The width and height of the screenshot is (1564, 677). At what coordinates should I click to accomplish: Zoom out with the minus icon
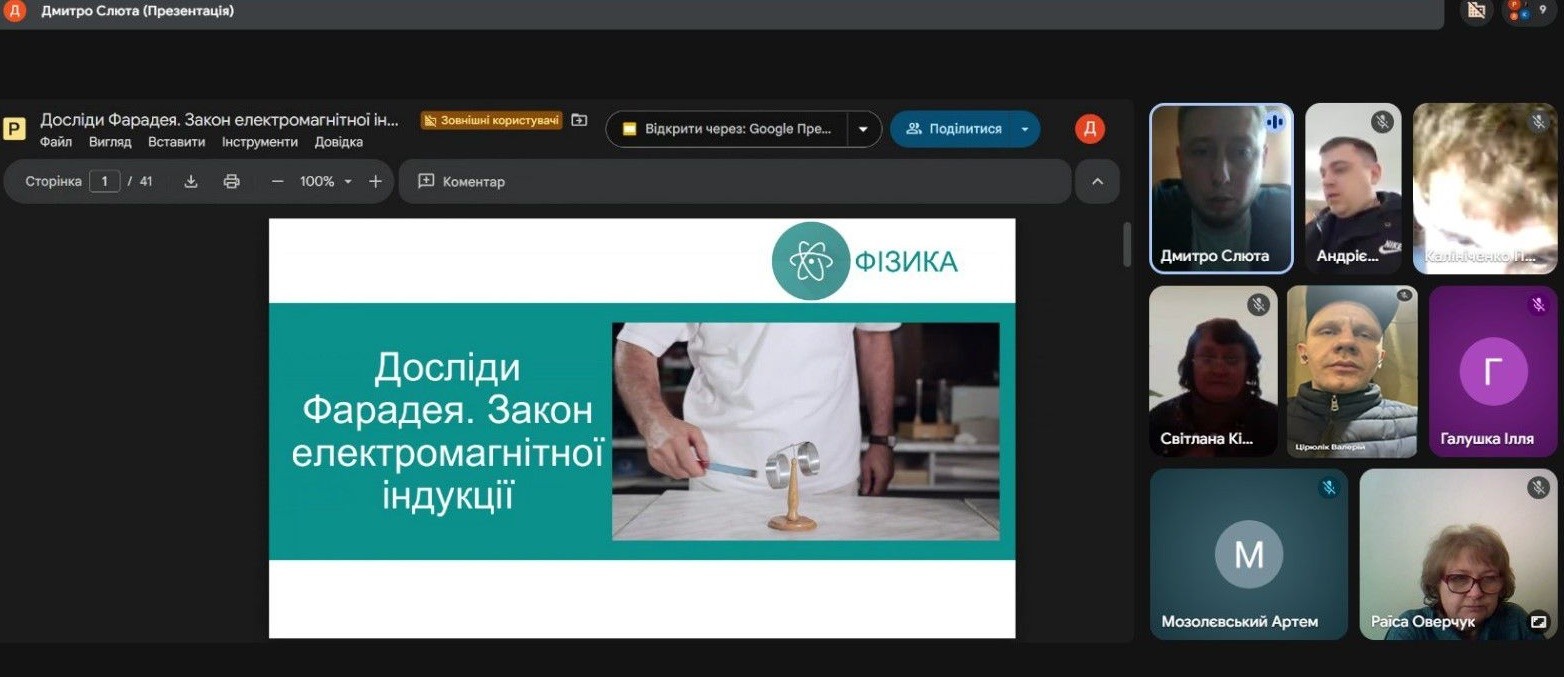278,181
